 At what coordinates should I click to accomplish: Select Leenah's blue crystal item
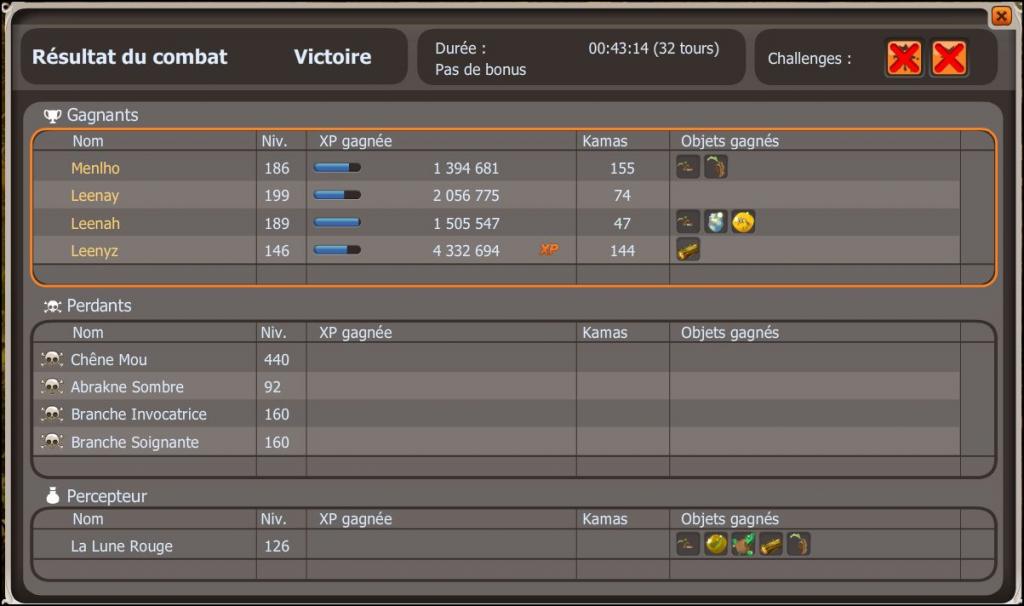click(x=716, y=222)
